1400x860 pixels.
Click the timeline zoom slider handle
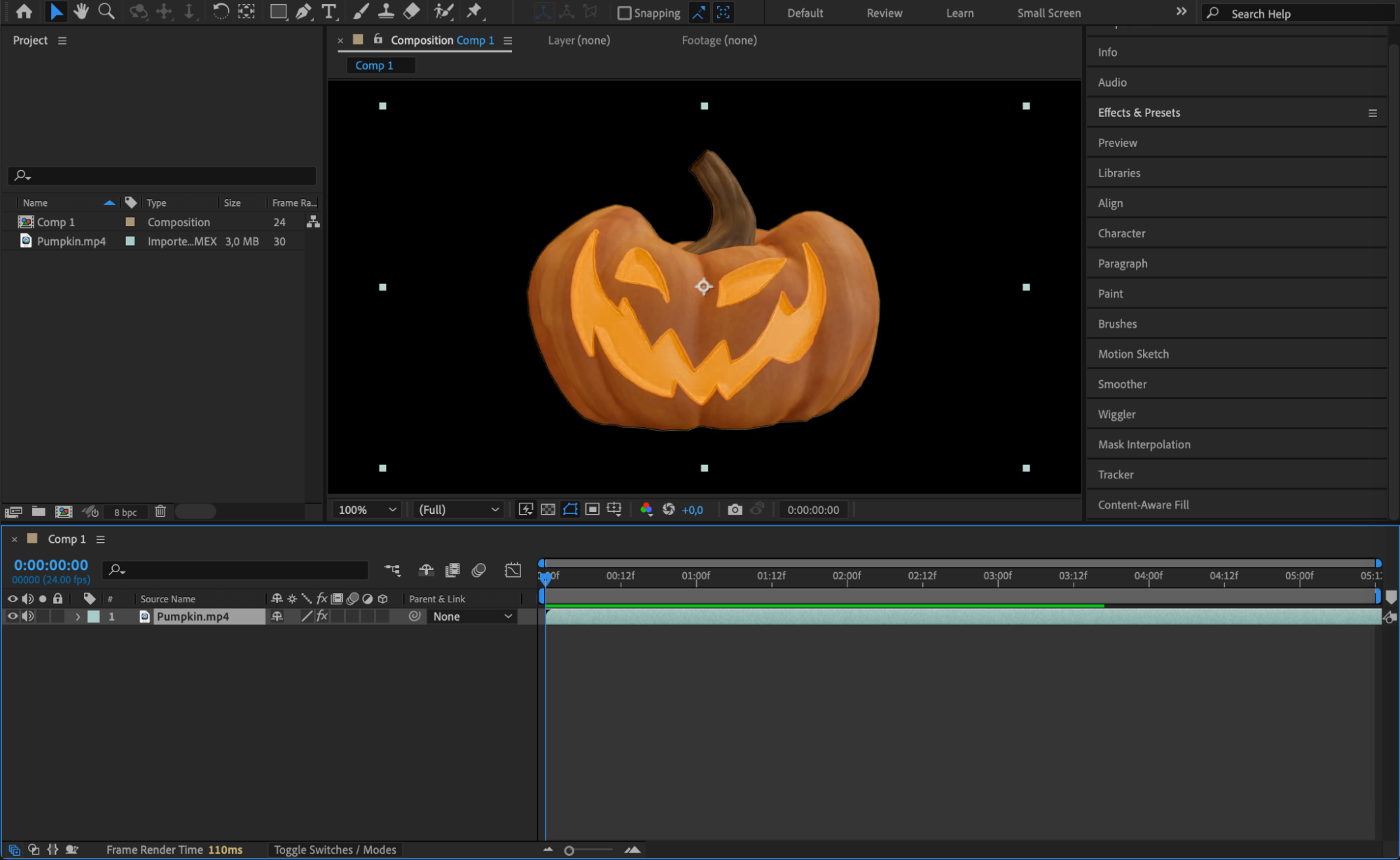[569, 850]
